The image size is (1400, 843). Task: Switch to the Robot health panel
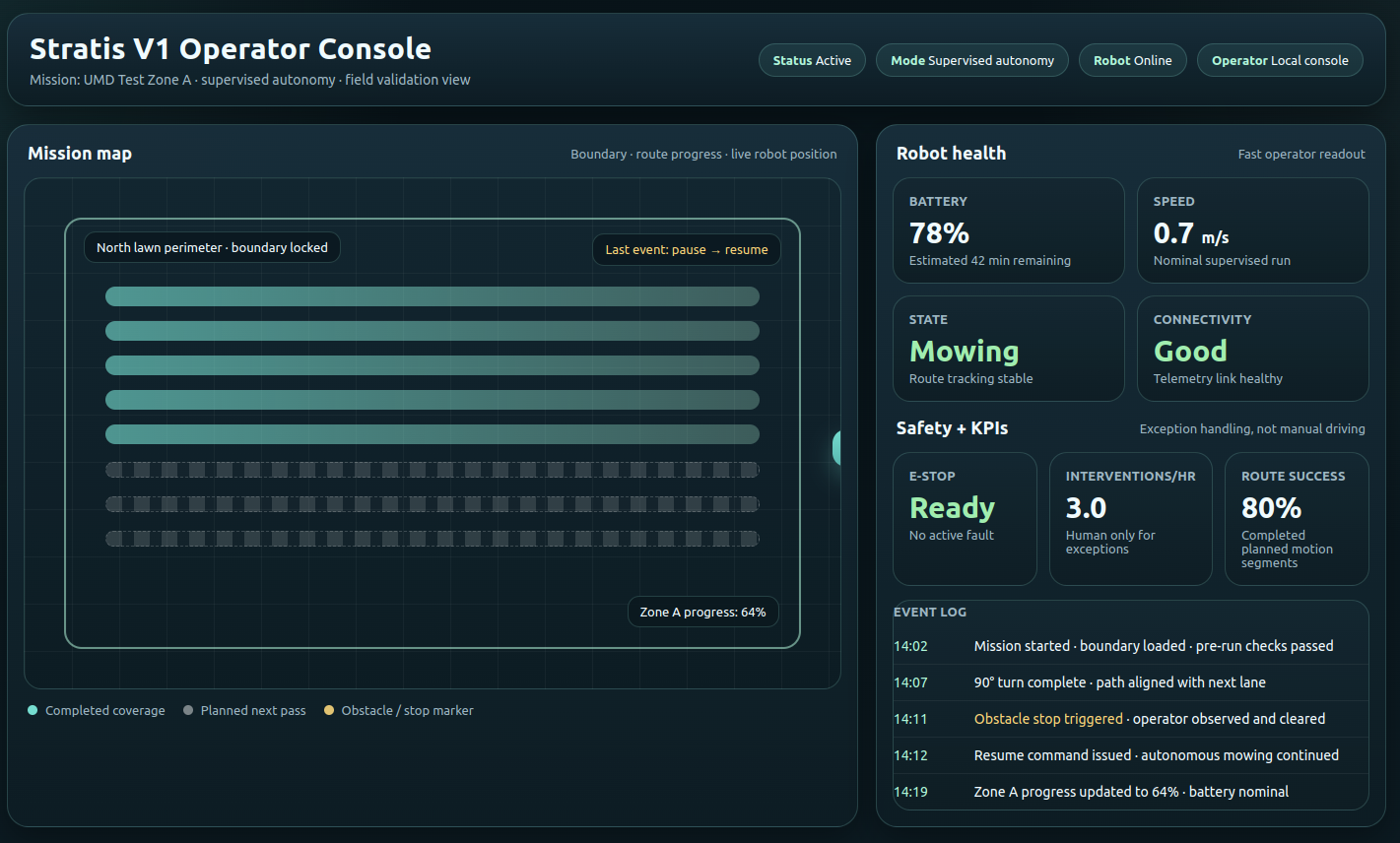coord(951,154)
